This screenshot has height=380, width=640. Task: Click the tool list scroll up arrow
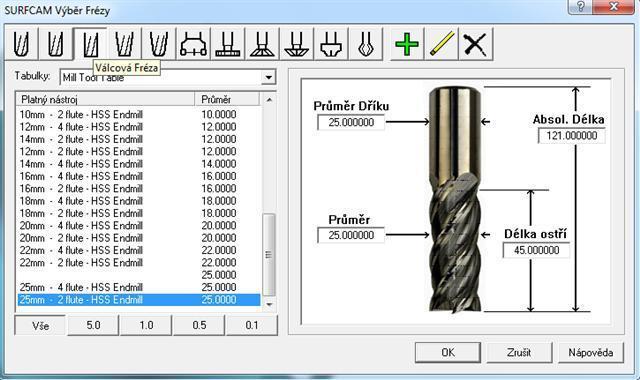coord(269,99)
